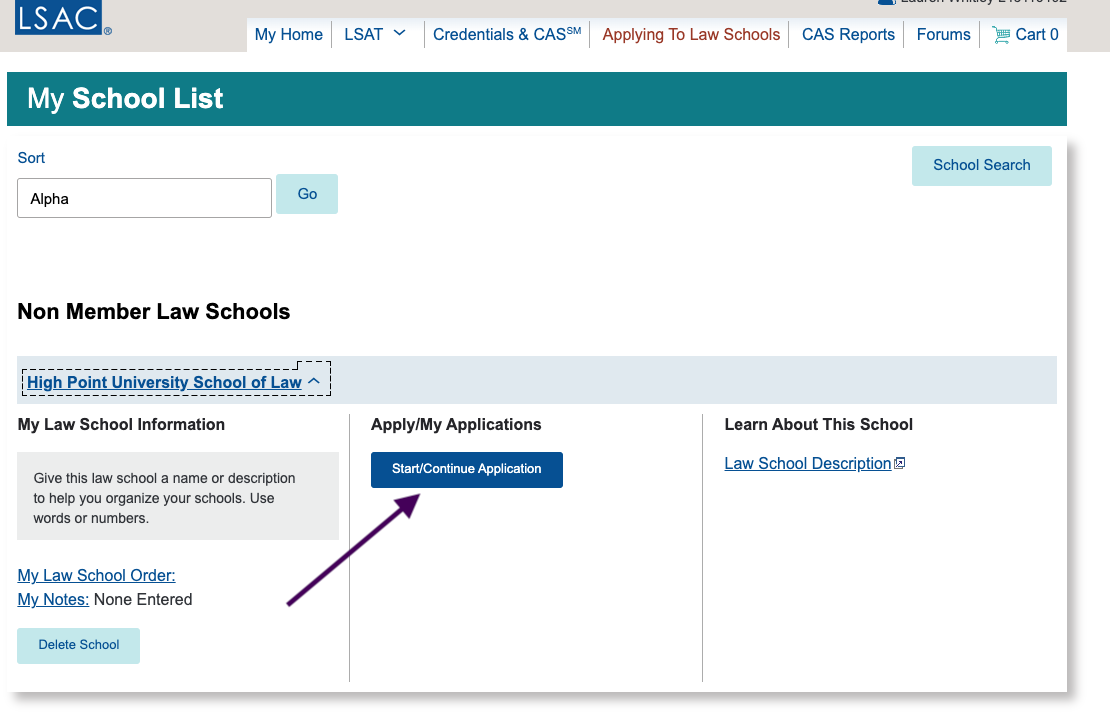Delete High Point University from the list
This screenshot has width=1110, height=724.
(78, 645)
